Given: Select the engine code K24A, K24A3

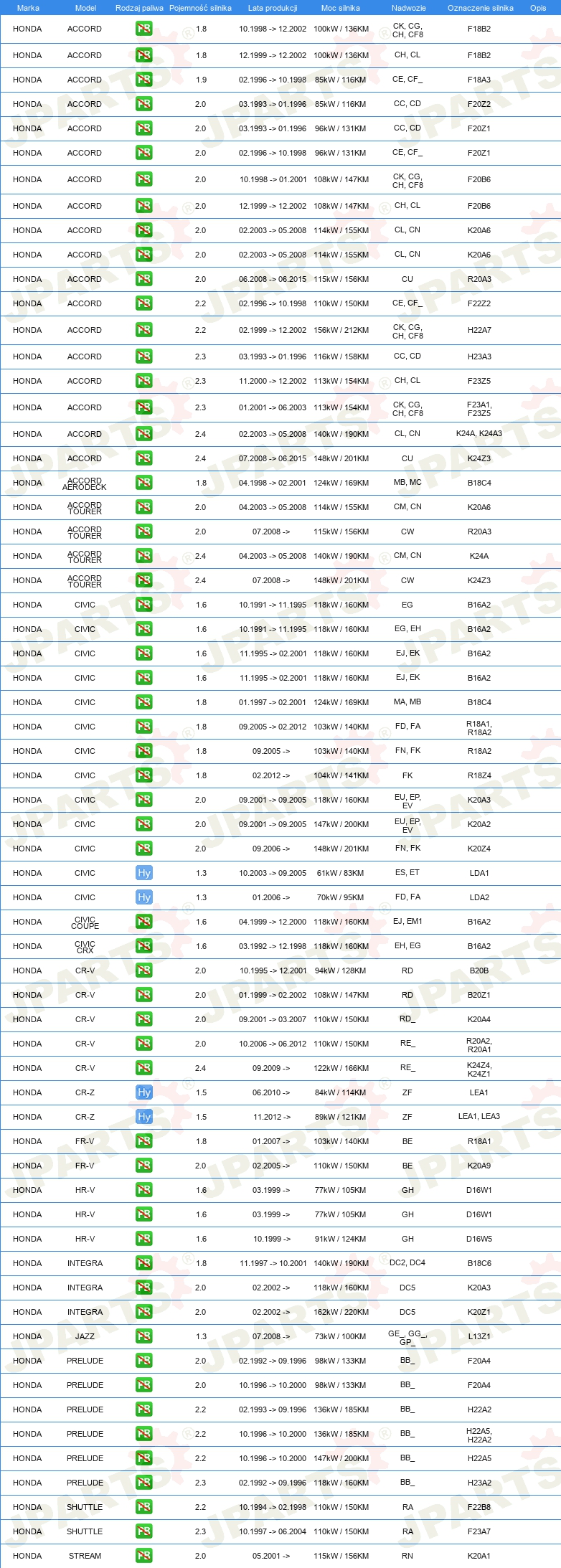Looking at the screenshot, I should tap(479, 434).
